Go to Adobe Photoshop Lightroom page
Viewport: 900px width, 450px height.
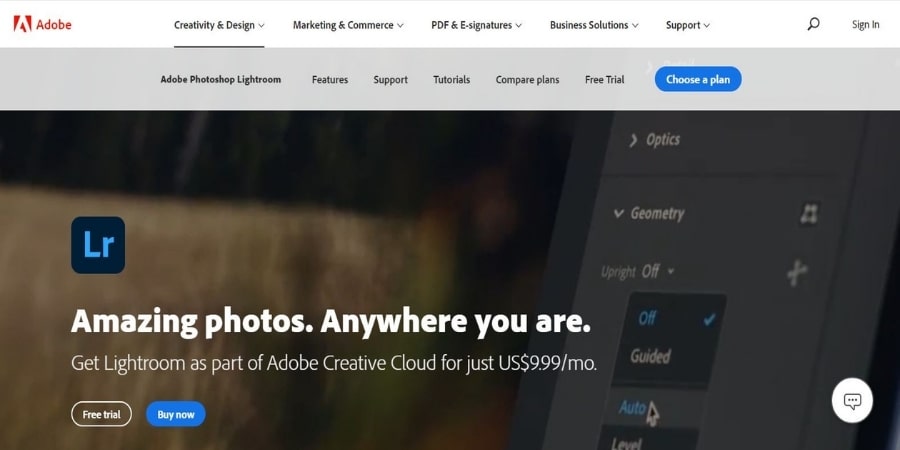point(221,80)
